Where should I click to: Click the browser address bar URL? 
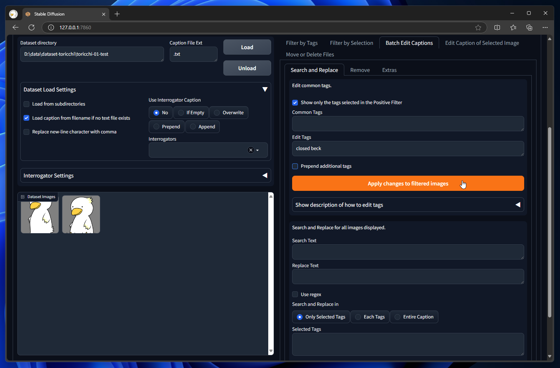click(75, 28)
